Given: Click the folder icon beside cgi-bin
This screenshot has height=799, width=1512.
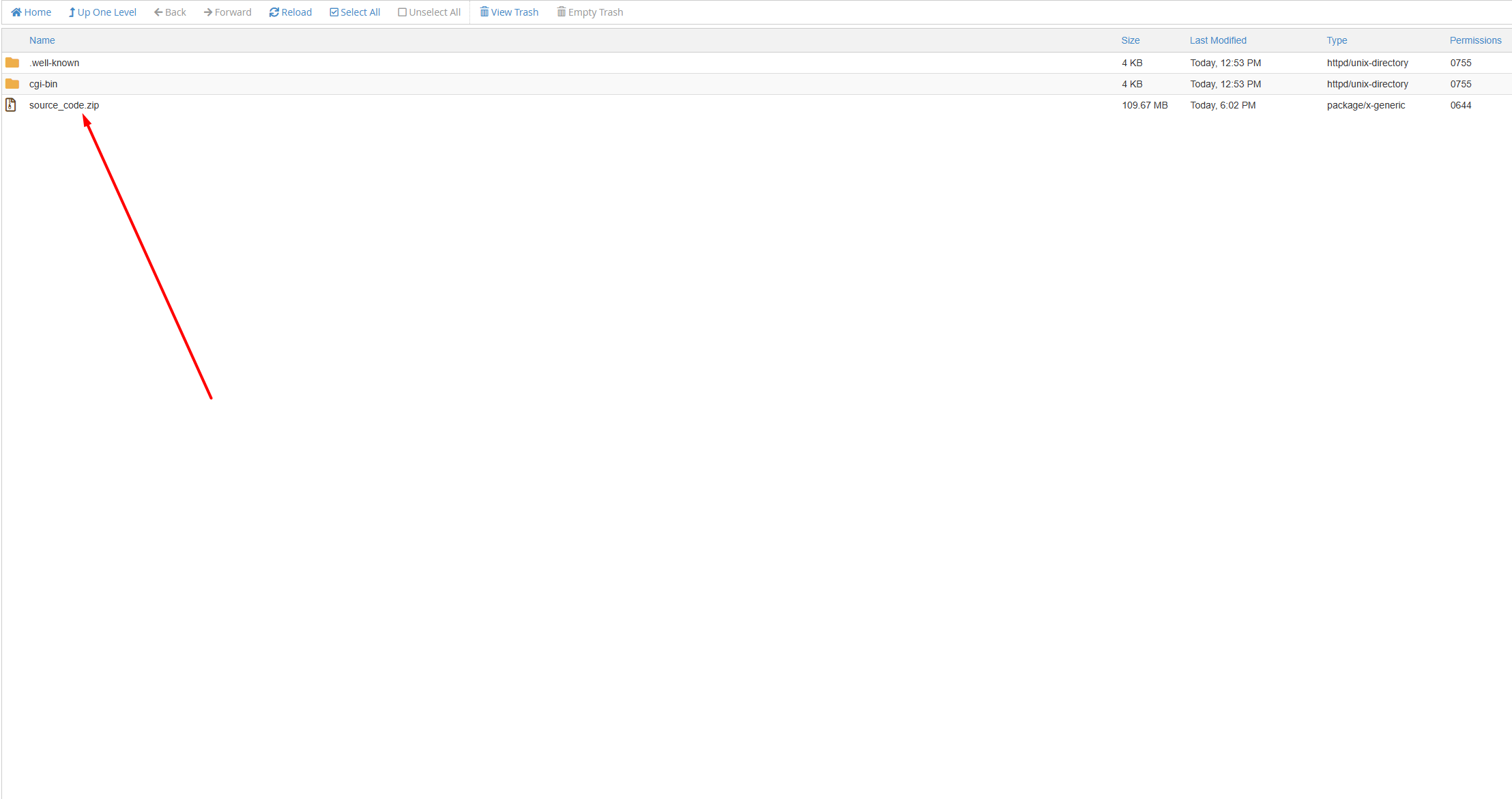Looking at the screenshot, I should (12, 83).
